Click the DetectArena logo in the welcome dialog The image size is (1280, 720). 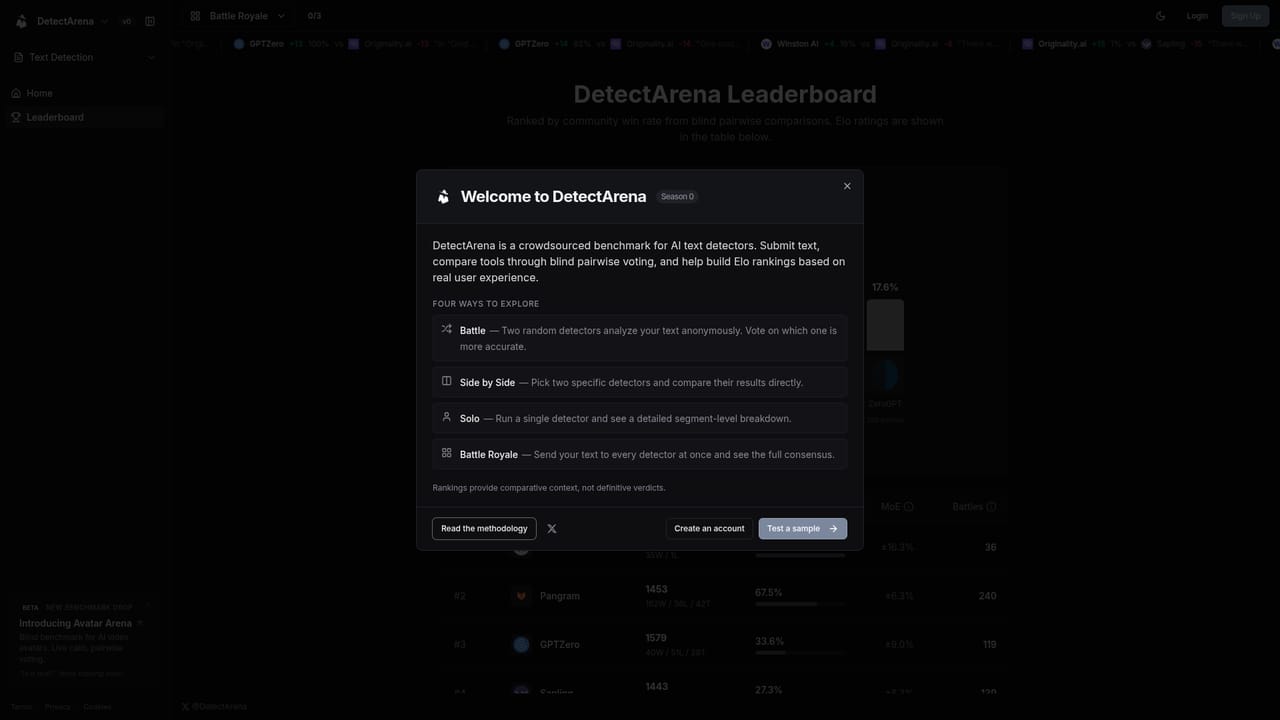[x=443, y=197]
